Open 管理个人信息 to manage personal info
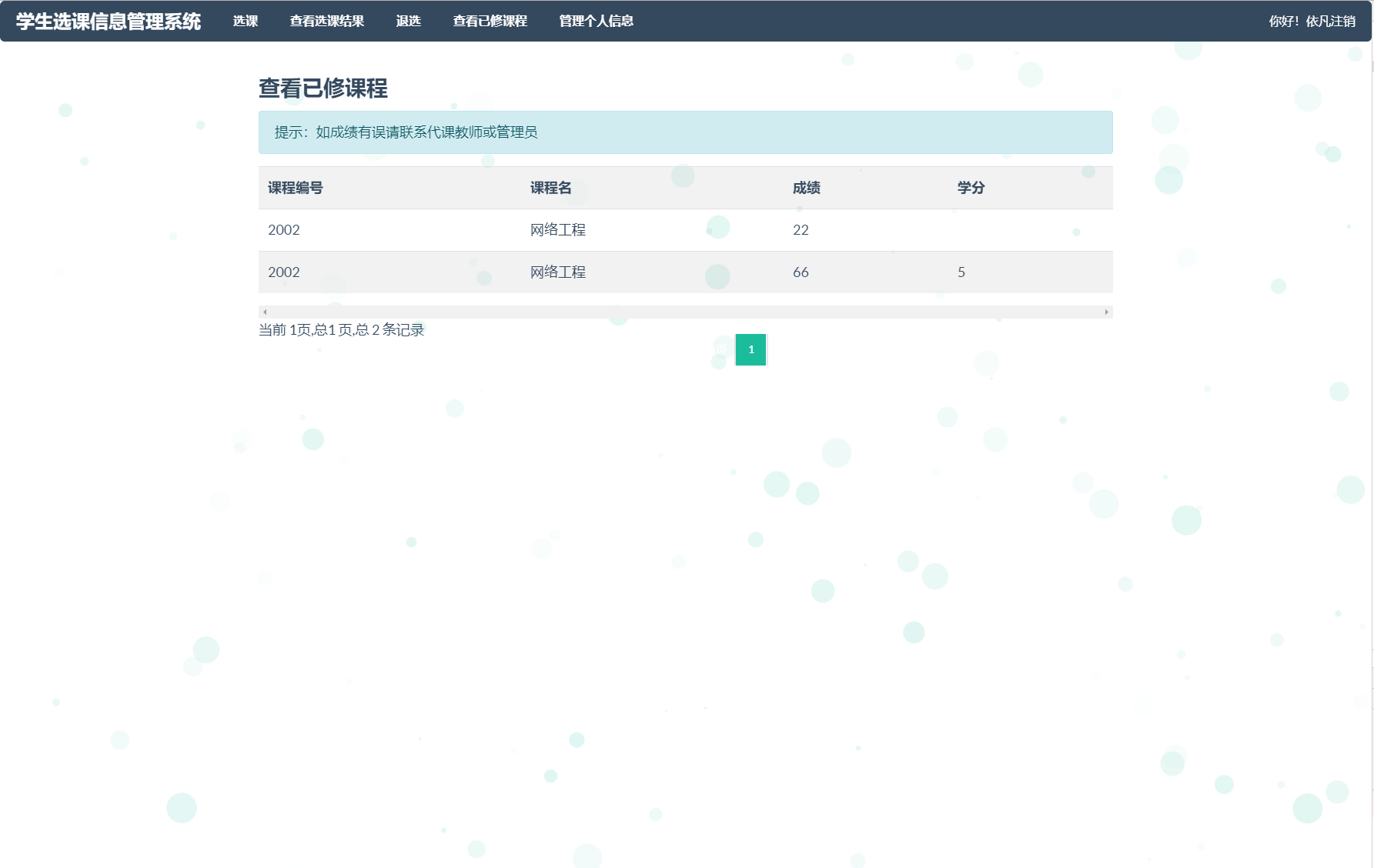This screenshot has width=1374, height=868. coord(596,21)
